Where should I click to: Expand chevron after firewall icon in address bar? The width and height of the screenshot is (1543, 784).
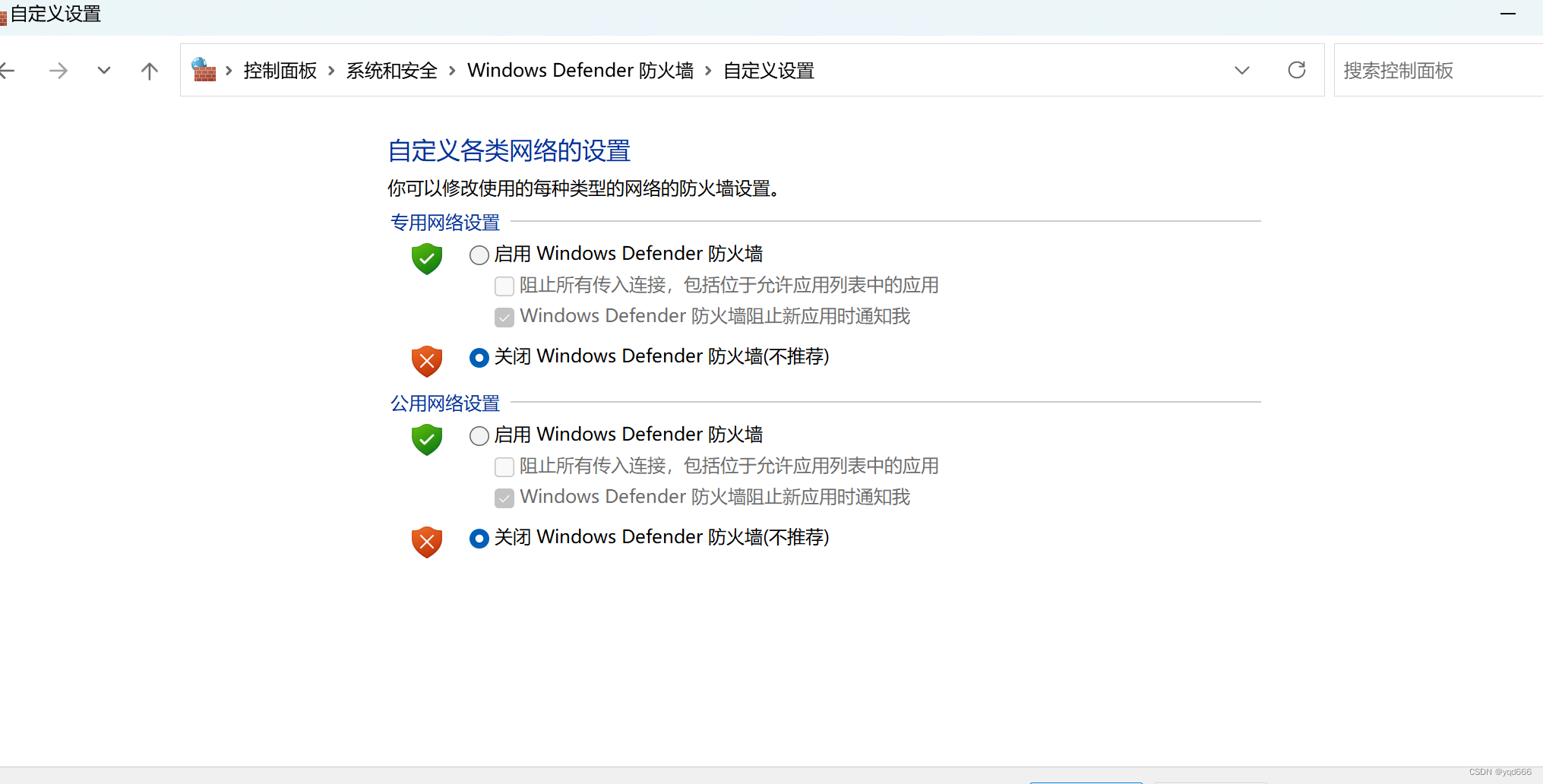229,71
